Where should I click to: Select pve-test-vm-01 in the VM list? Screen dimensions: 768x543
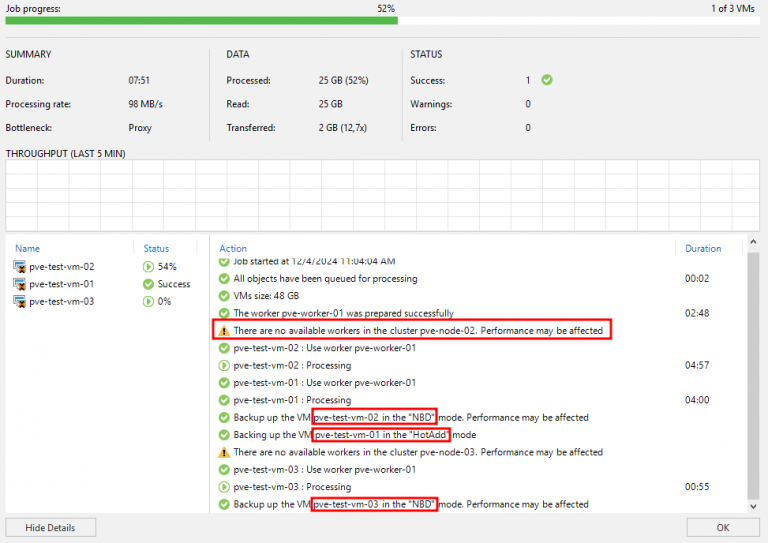click(x=62, y=284)
